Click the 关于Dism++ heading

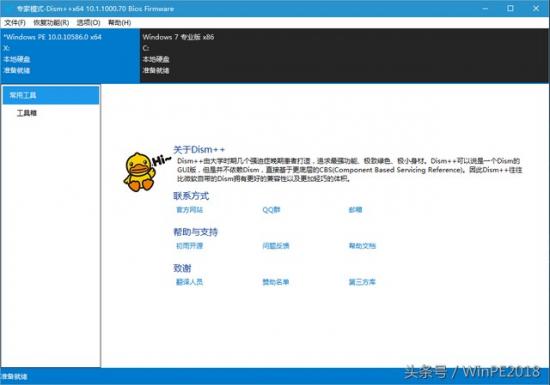(x=199, y=150)
